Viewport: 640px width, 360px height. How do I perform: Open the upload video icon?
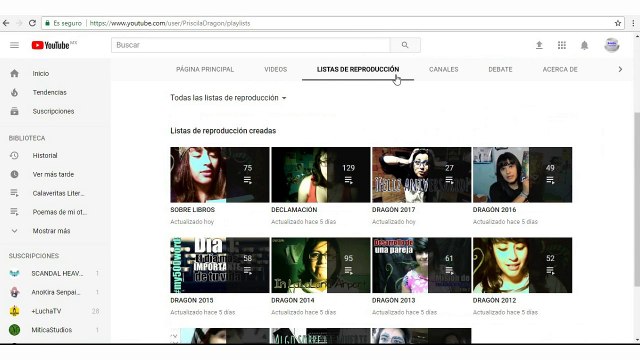coord(539,45)
